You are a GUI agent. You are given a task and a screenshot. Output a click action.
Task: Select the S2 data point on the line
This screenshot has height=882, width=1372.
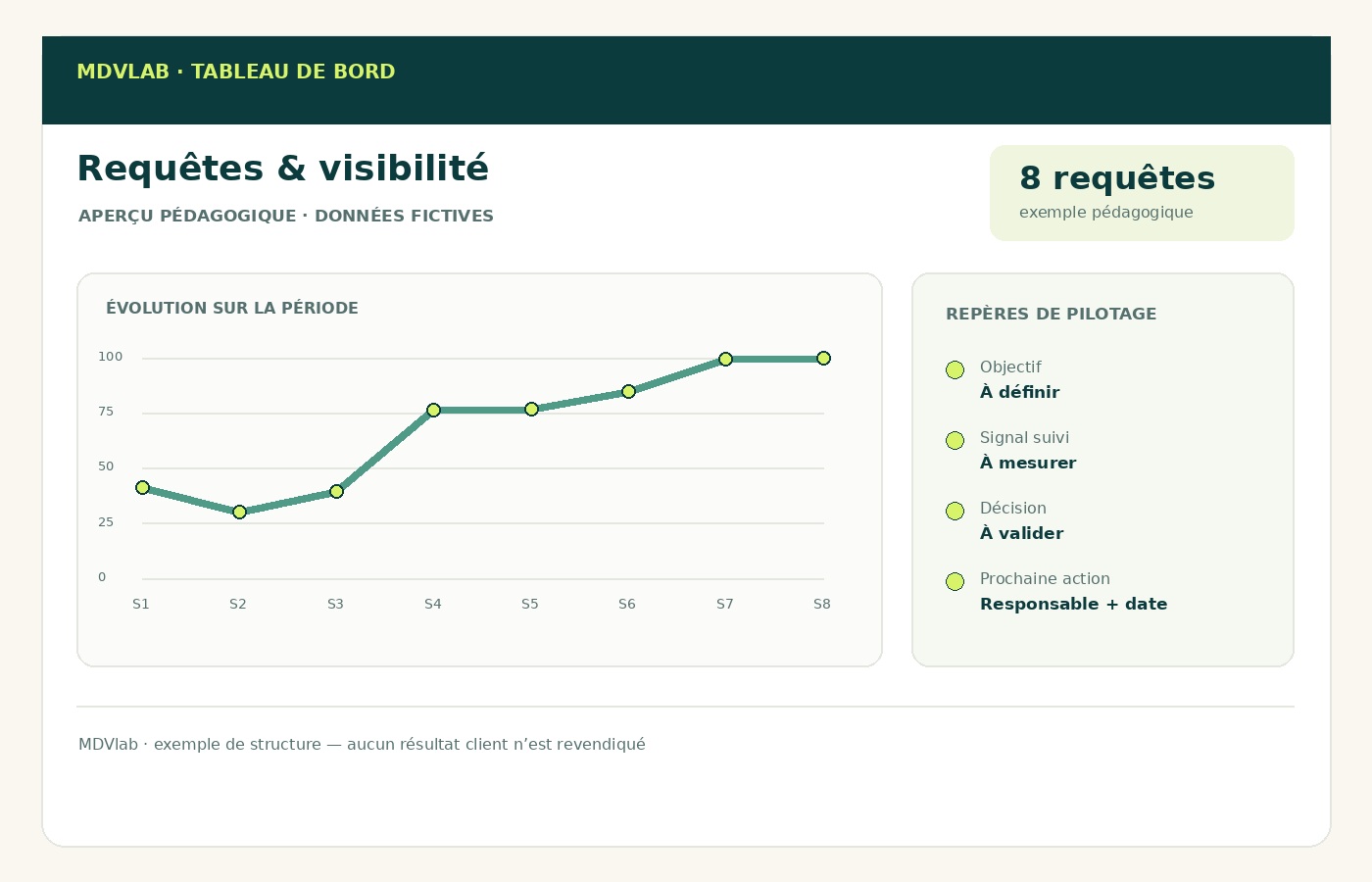pos(239,512)
